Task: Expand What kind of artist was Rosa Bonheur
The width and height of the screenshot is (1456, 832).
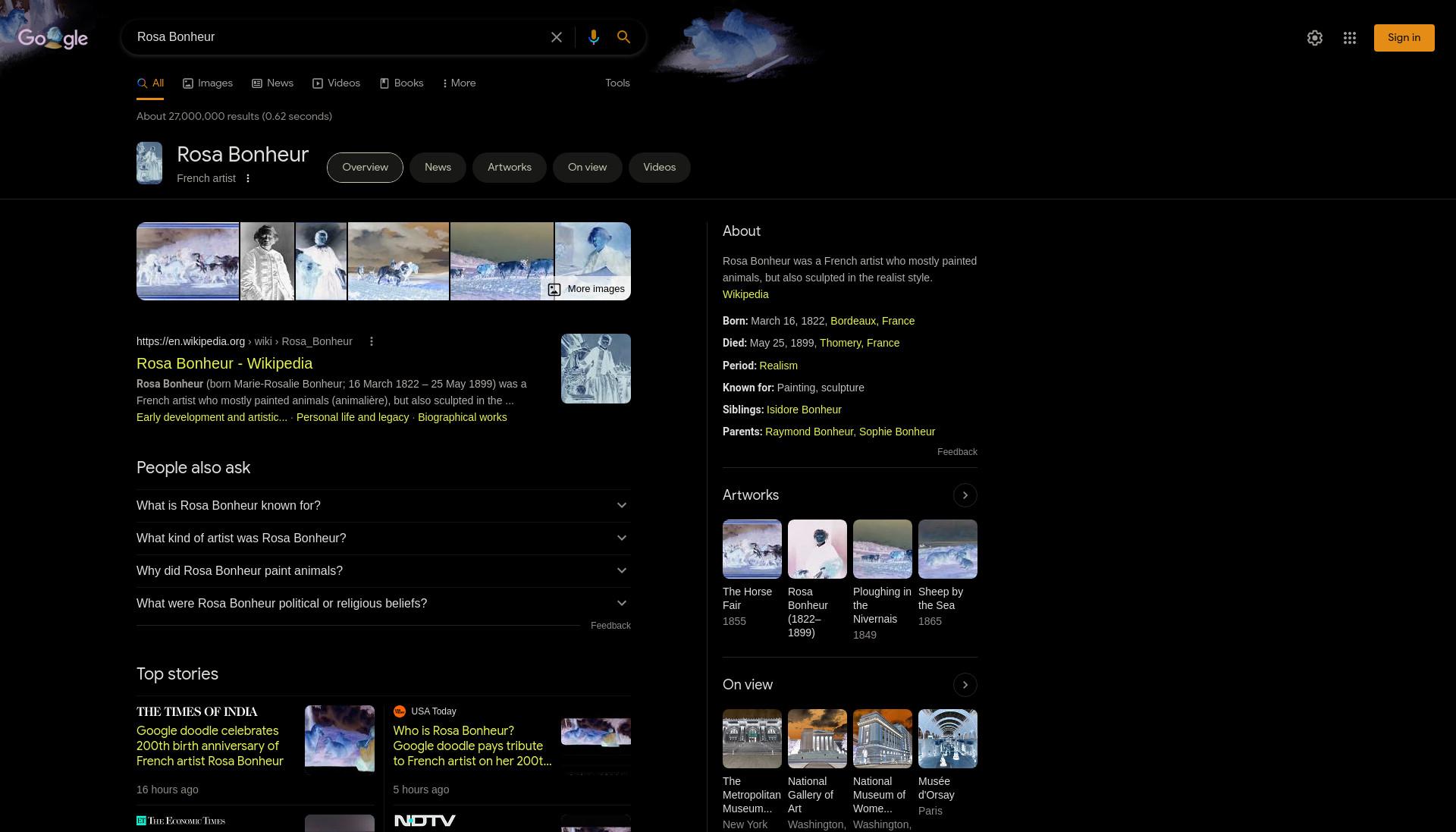Action: click(x=383, y=538)
